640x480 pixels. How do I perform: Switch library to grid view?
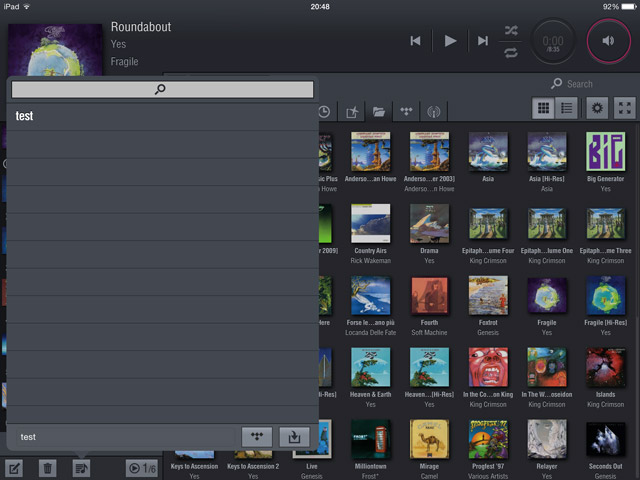point(545,109)
